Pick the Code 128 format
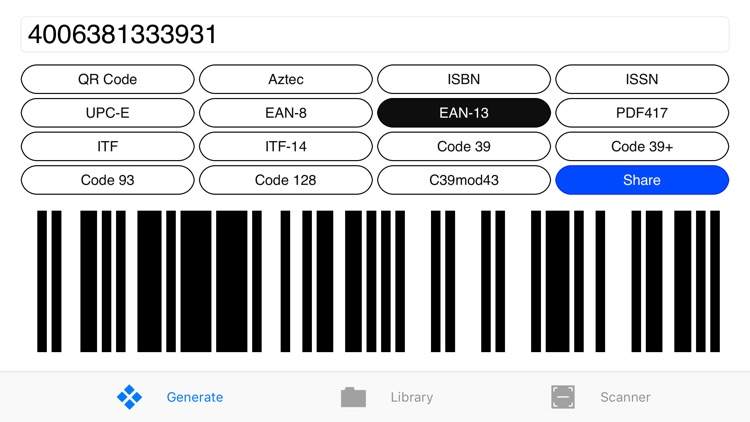 click(x=286, y=180)
